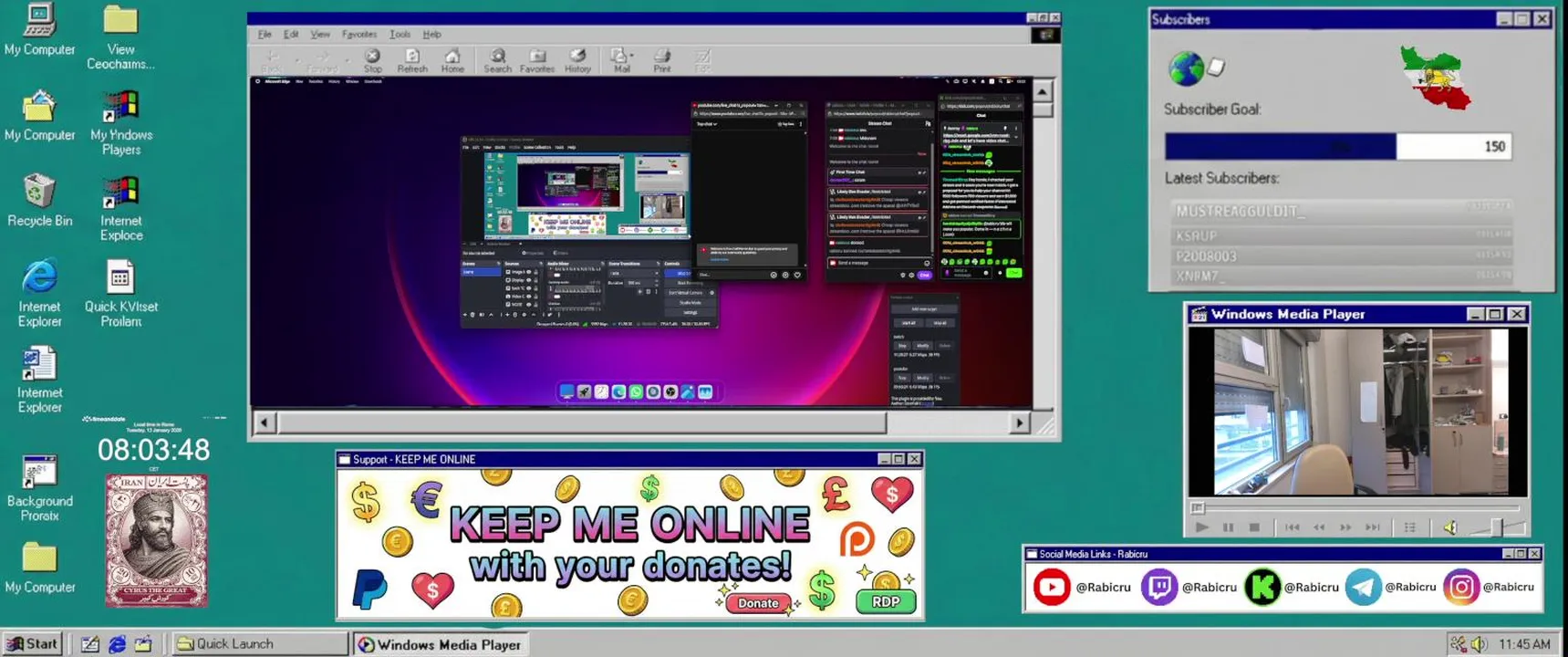This screenshot has height=657, width=1568.
Task: Open the File menu
Action: (265, 34)
